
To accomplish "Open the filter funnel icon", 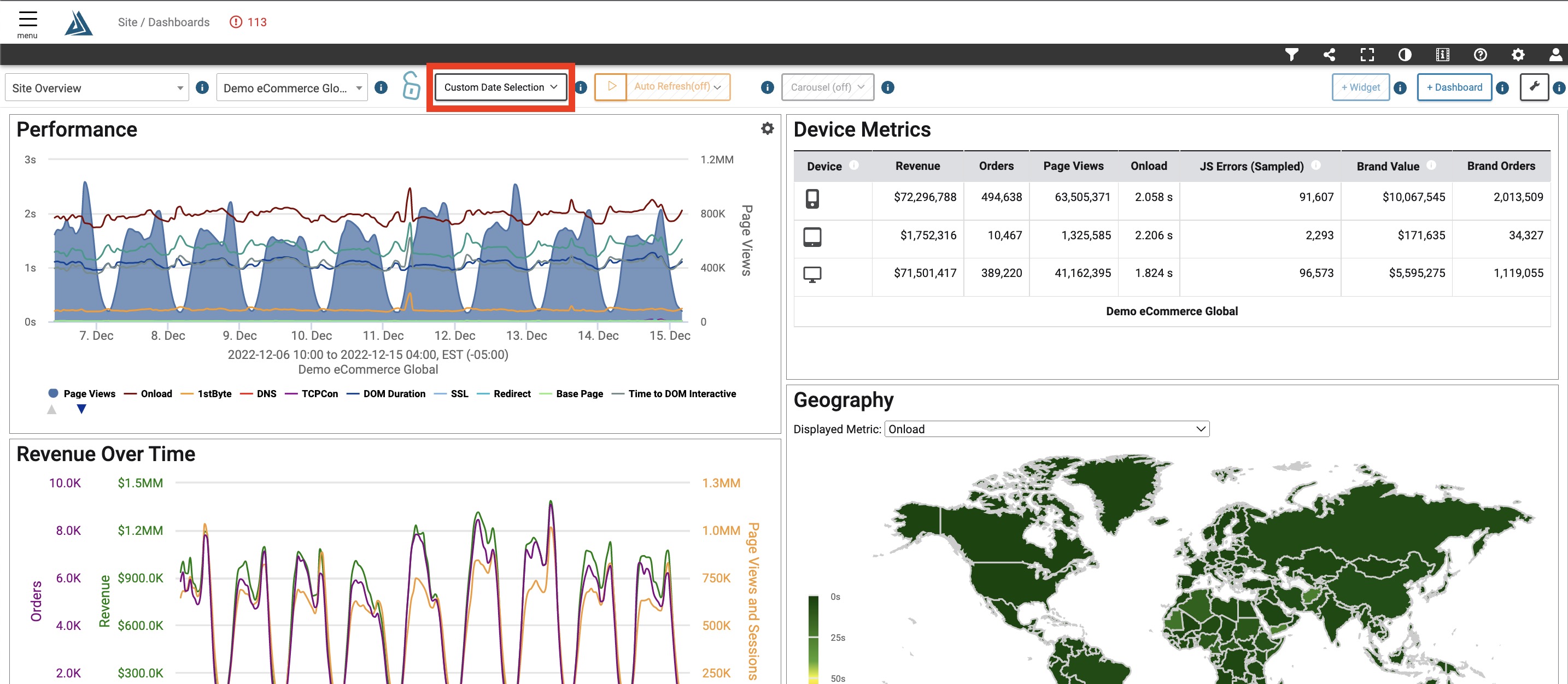I will tap(1291, 55).
